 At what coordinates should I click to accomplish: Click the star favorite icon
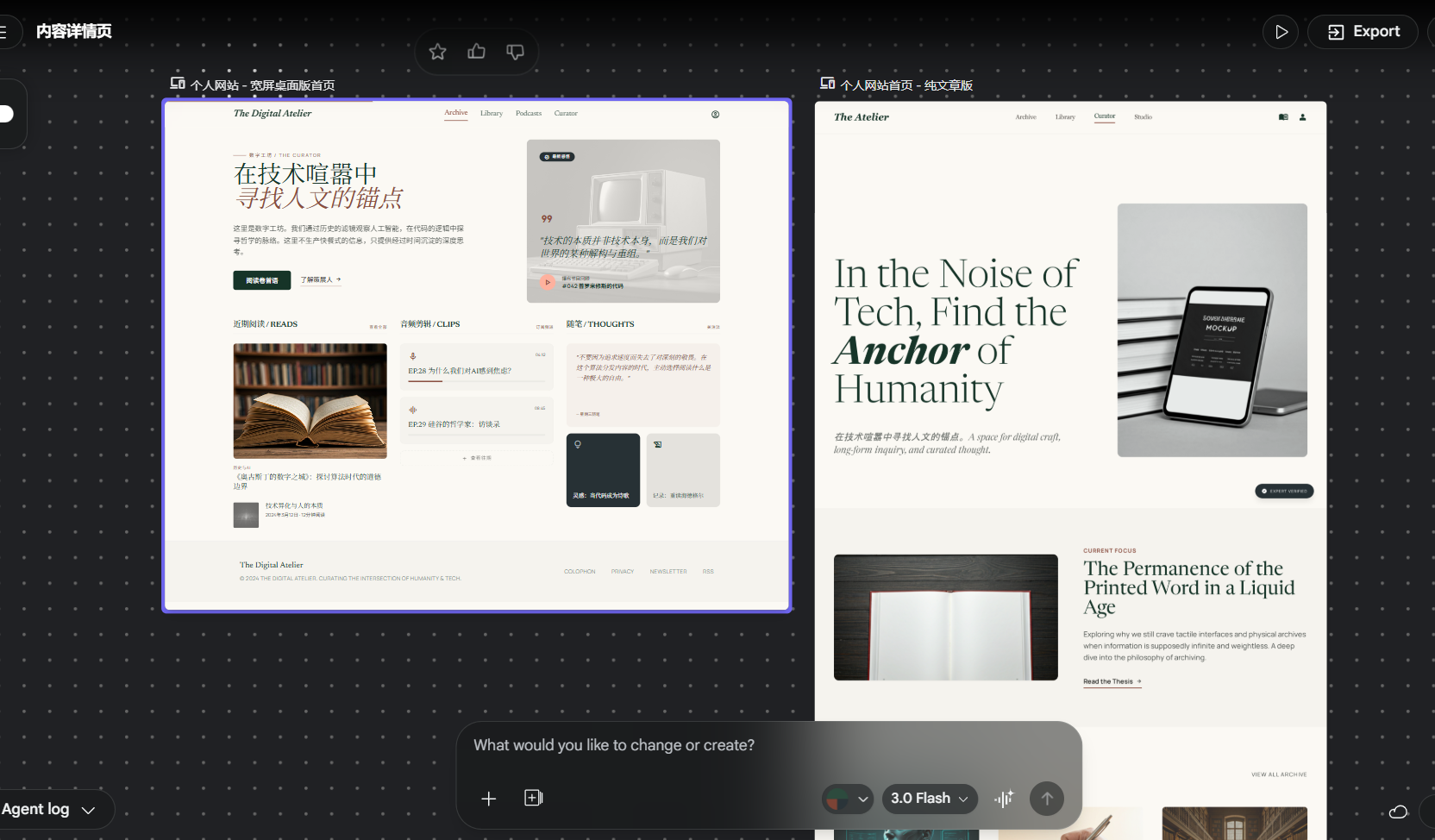coord(437,52)
